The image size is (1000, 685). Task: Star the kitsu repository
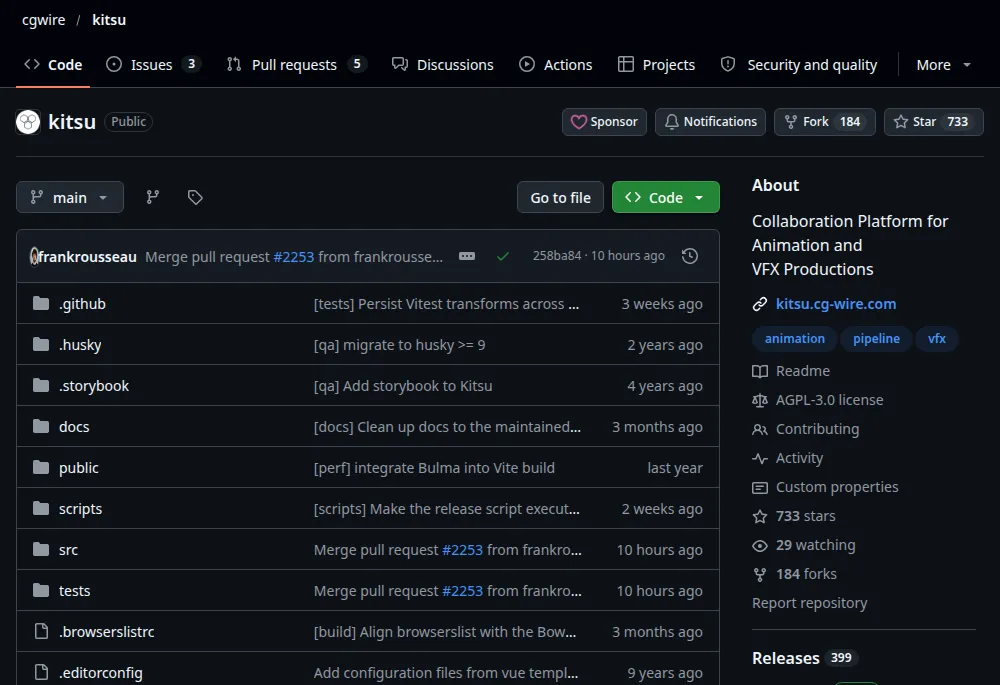click(934, 122)
